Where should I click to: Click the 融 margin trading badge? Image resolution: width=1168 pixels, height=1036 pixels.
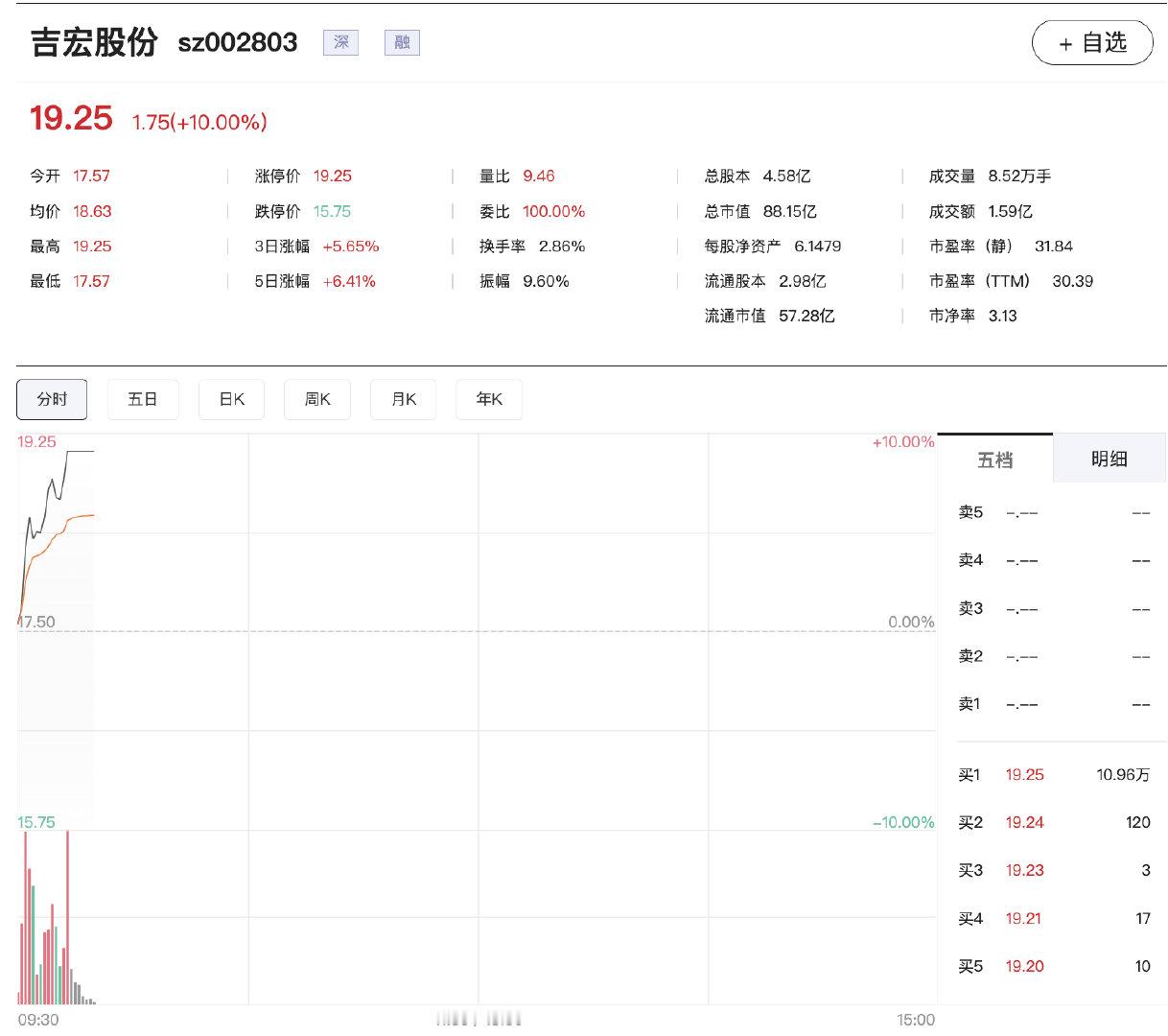pos(402,42)
